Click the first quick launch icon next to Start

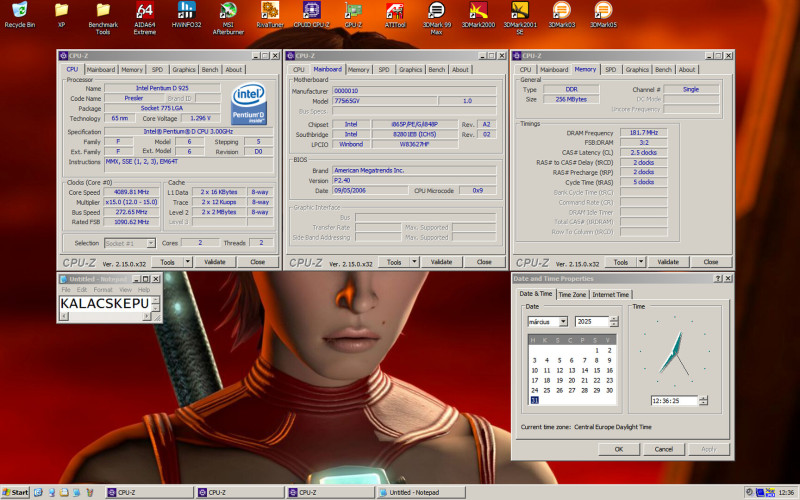pyautogui.click(x=38, y=492)
